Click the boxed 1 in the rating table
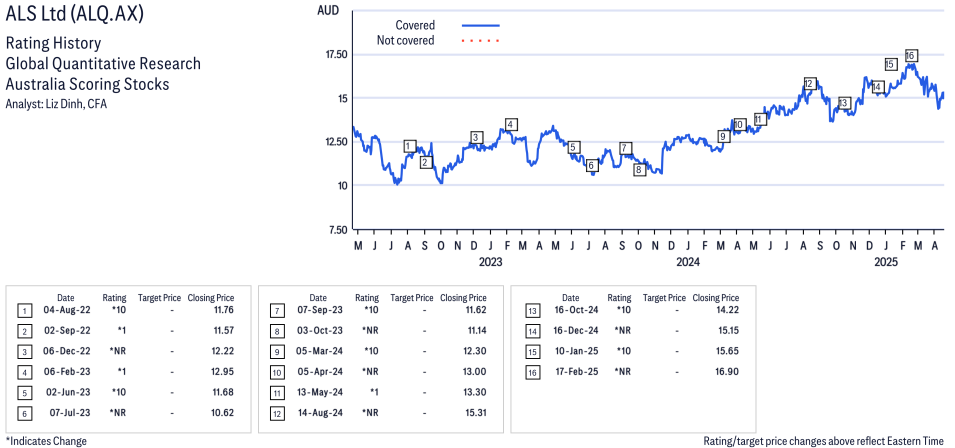This screenshot has height=448, width=955. pyautogui.click(x=24, y=311)
